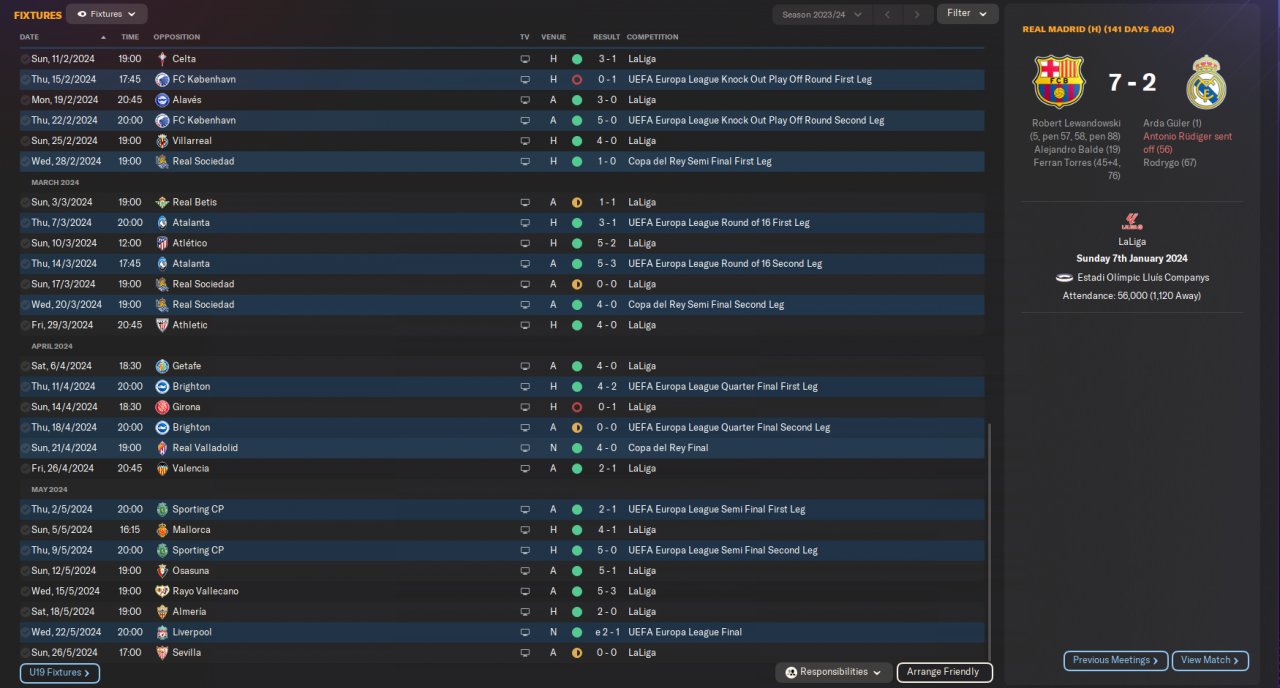The image size is (1280, 688).
Task: Sort by the Venue column header
Action: point(553,37)
